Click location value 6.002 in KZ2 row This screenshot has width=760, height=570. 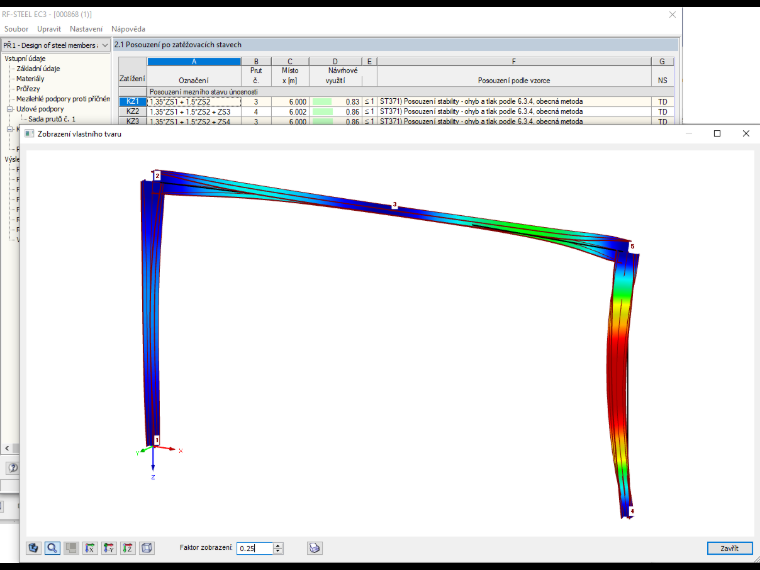290,111
